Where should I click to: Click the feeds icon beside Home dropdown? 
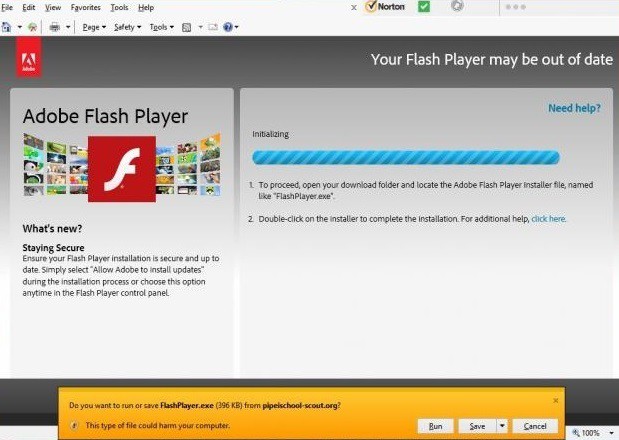[x=32, y=27]
